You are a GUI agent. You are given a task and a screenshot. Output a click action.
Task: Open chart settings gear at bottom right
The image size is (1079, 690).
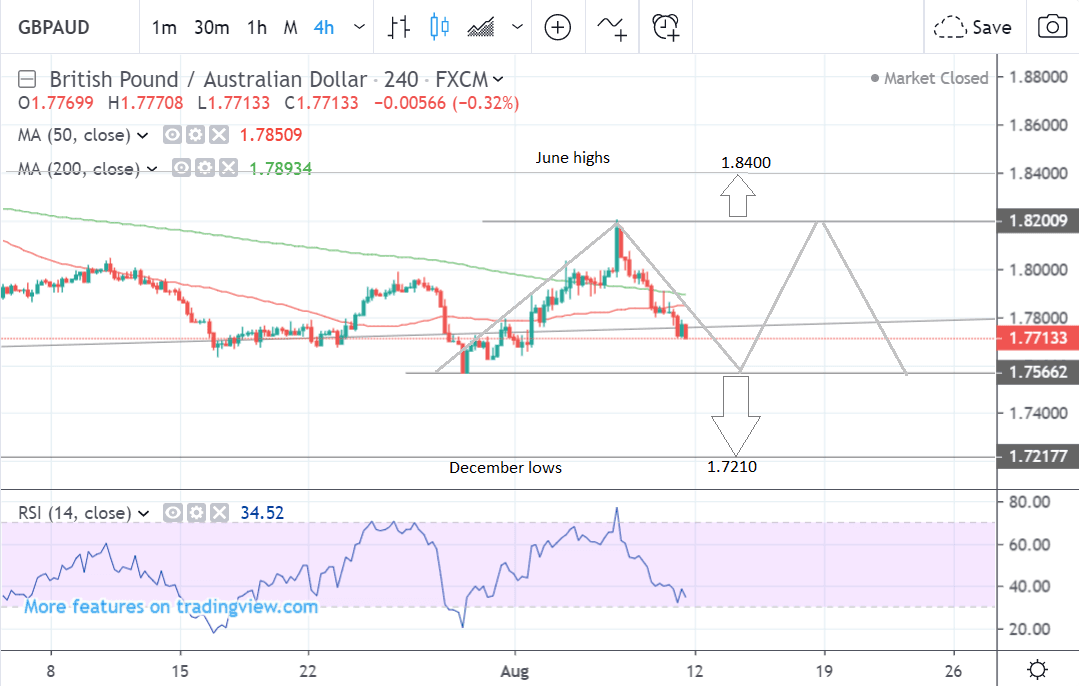point(1038,669)
